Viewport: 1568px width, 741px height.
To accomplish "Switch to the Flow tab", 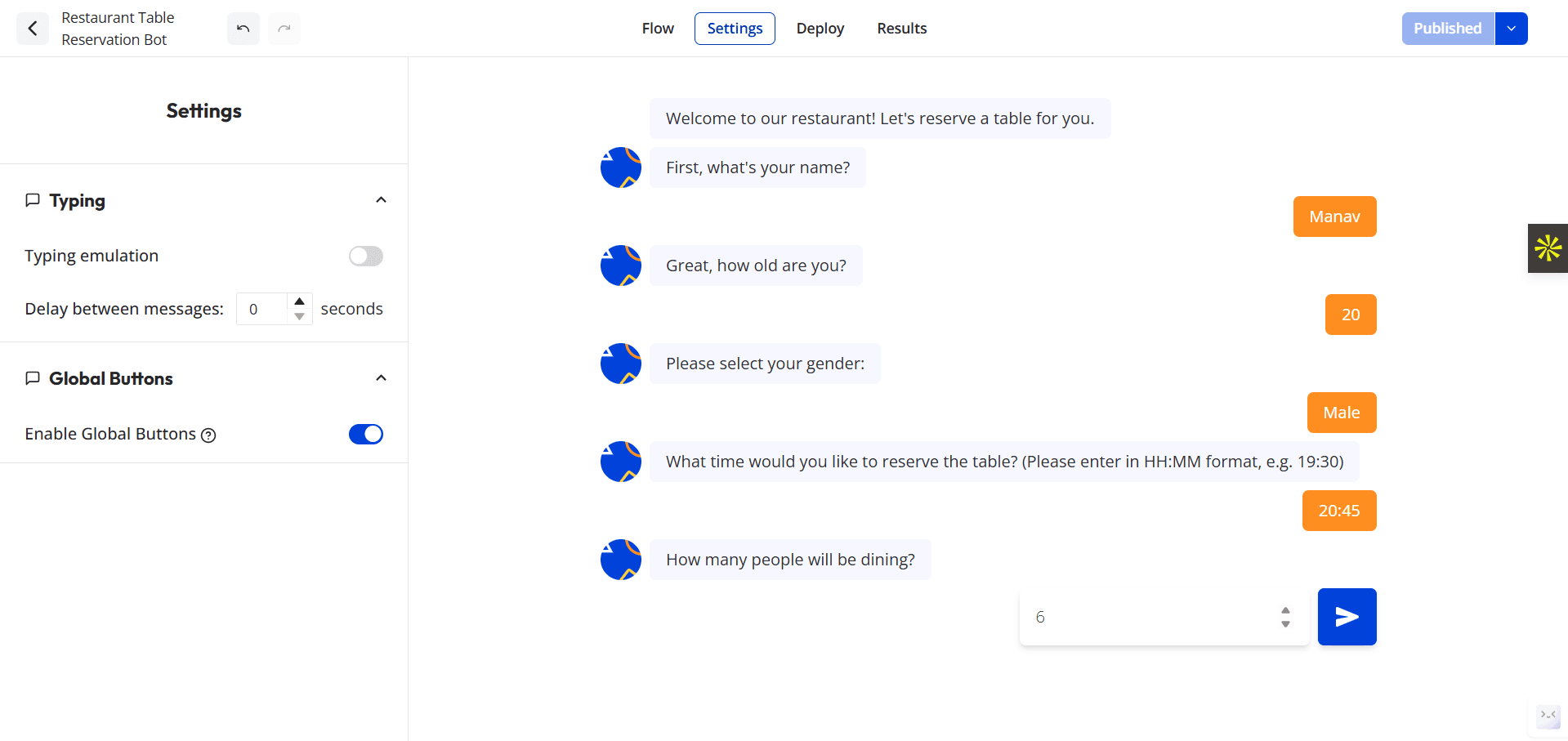I will coord(658,29).
